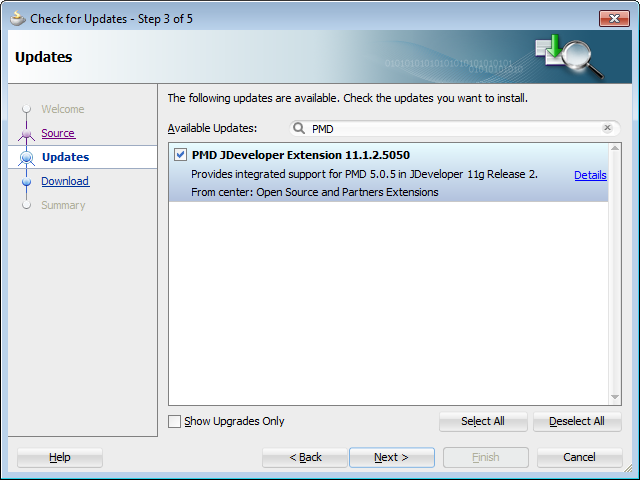Uncheck PMD JDeveloper Extension checkbox
Viewport: 640px width, 480px height.
[x=180, y=155]
